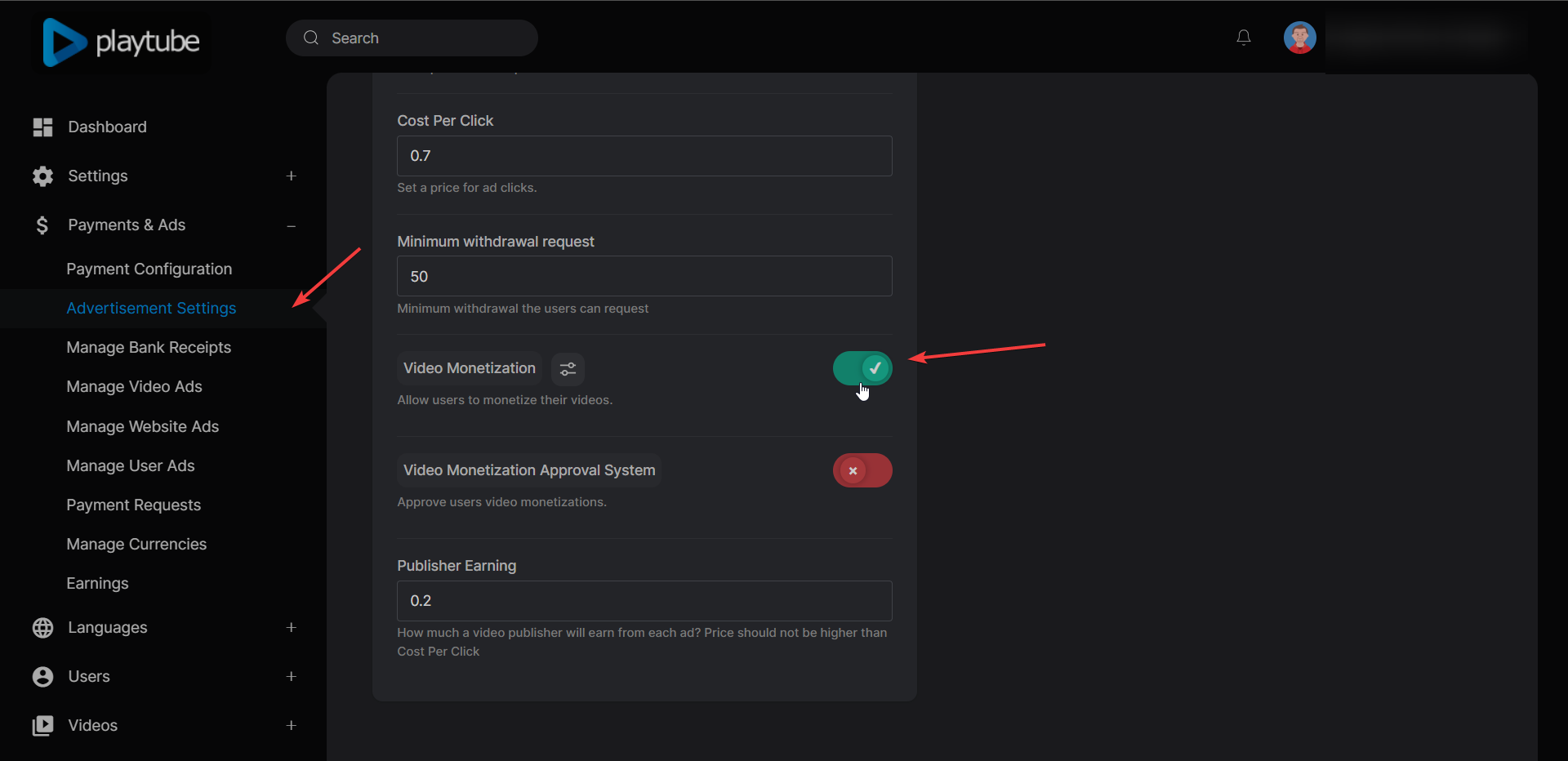Open Payment Configuration page
1568x761 pixels.
coord(149,269)
